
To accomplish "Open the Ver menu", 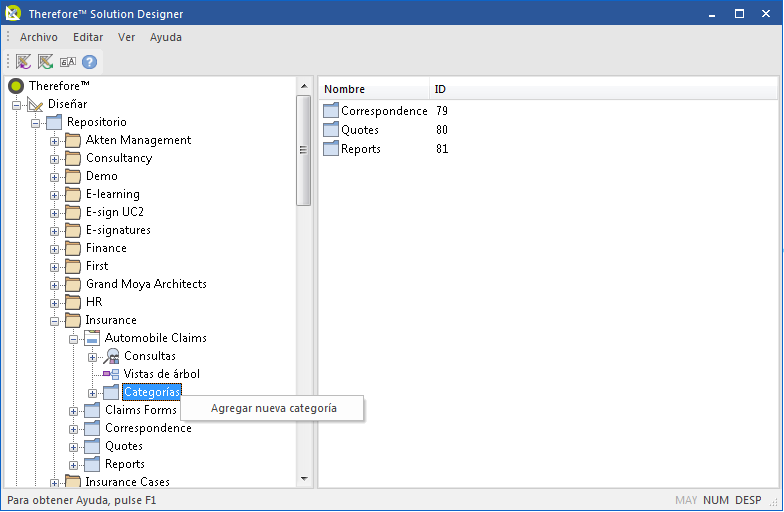I will tap(126, 37).
